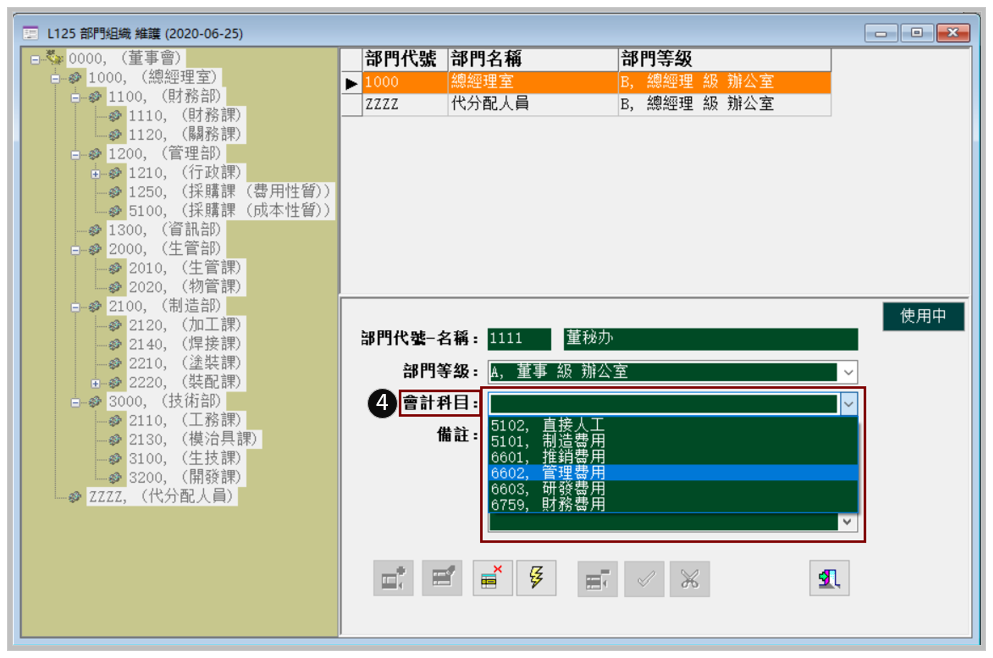The width and height of the screenshot is (993, 658).
Task: Click the add record toolbar icon
Action: 393,578
